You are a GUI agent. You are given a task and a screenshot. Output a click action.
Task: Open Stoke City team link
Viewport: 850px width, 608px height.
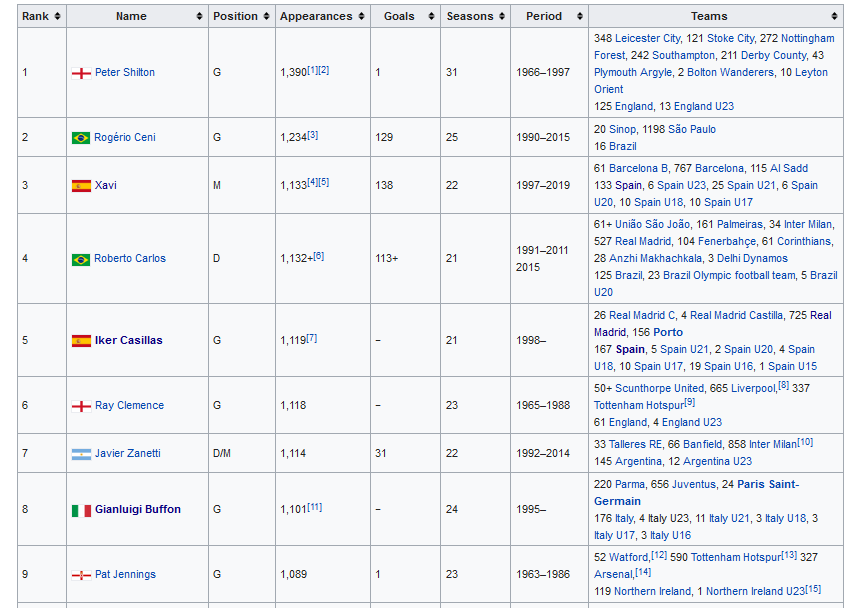[x=730, y=38]
